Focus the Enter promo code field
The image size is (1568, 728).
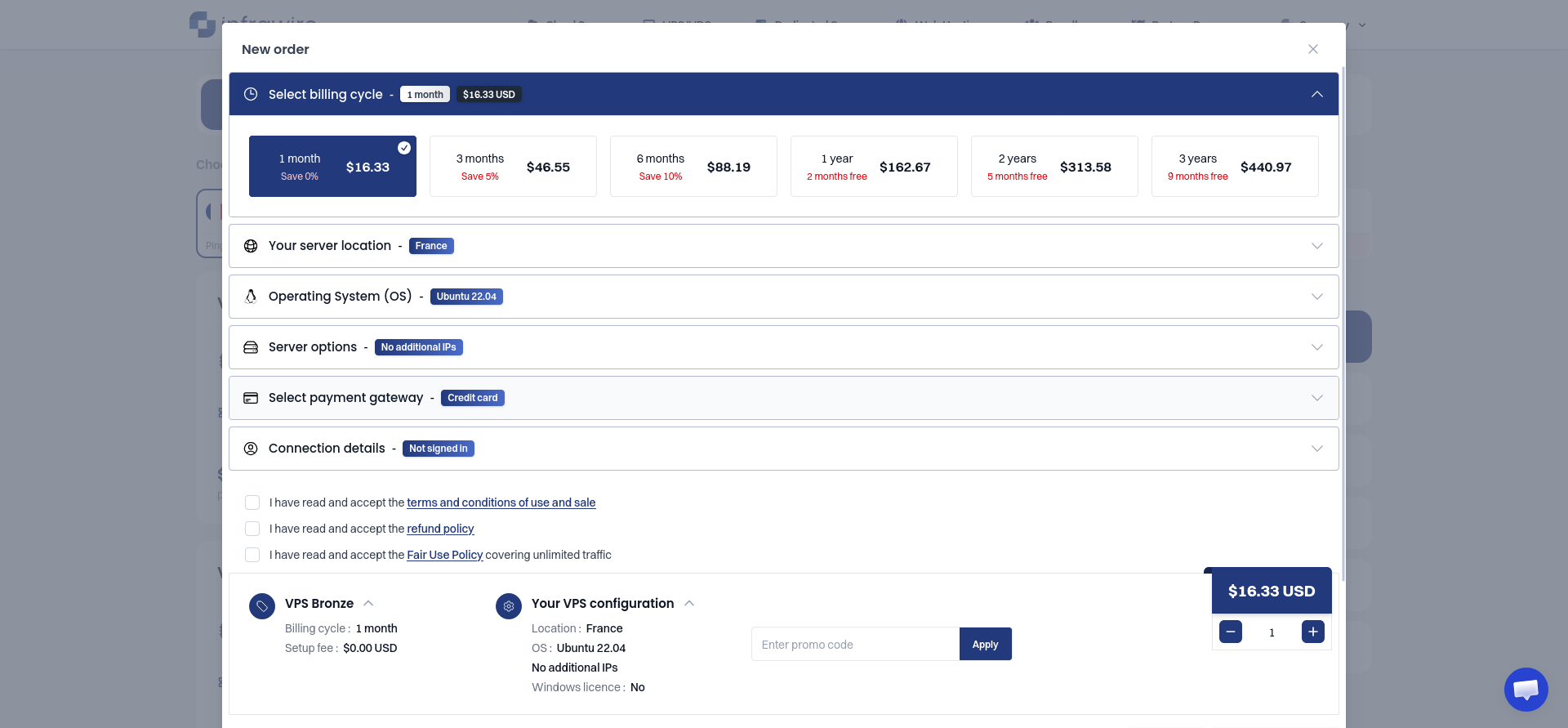pos(855,644)
